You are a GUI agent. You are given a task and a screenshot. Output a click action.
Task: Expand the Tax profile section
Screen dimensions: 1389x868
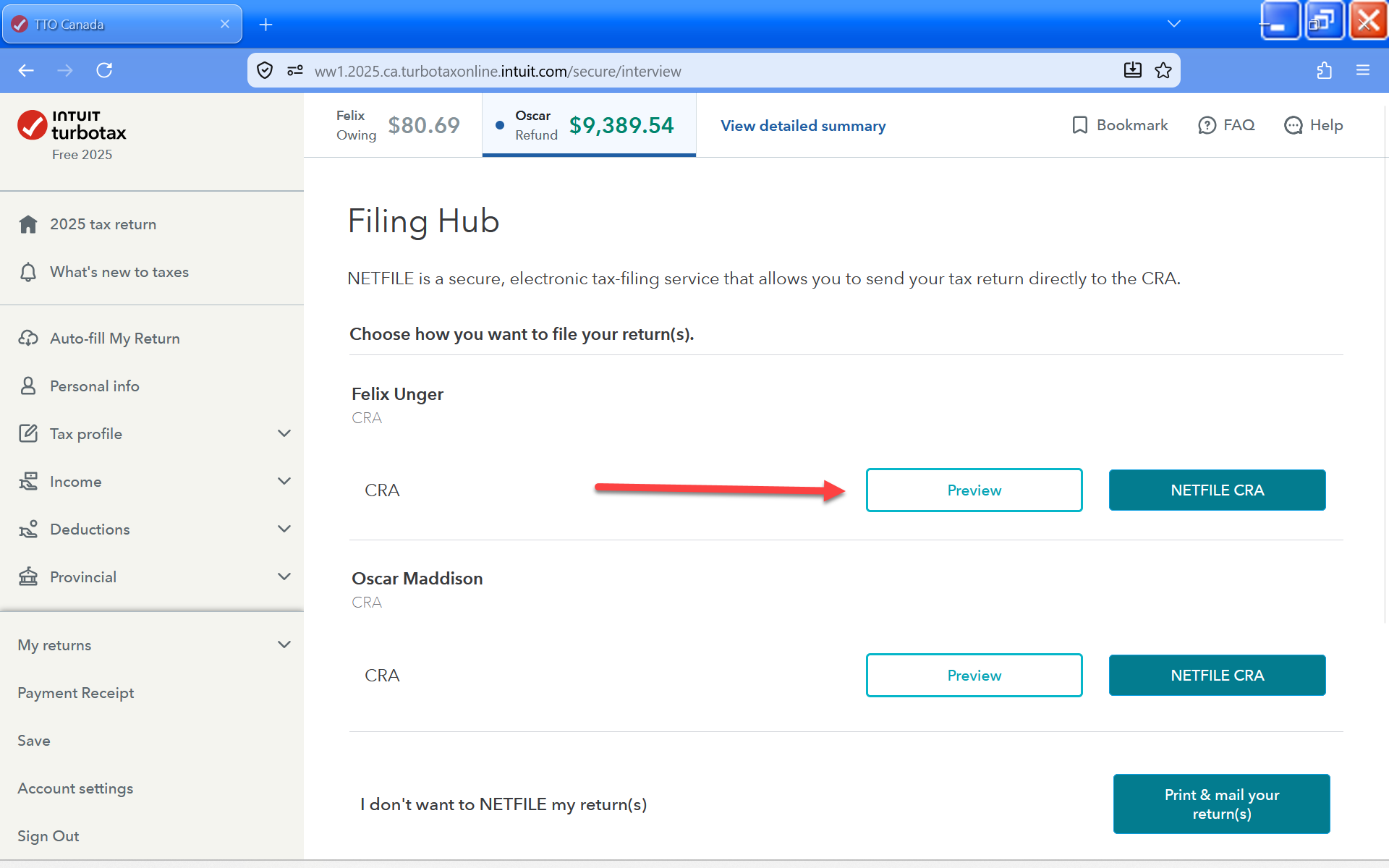[284, 433]
